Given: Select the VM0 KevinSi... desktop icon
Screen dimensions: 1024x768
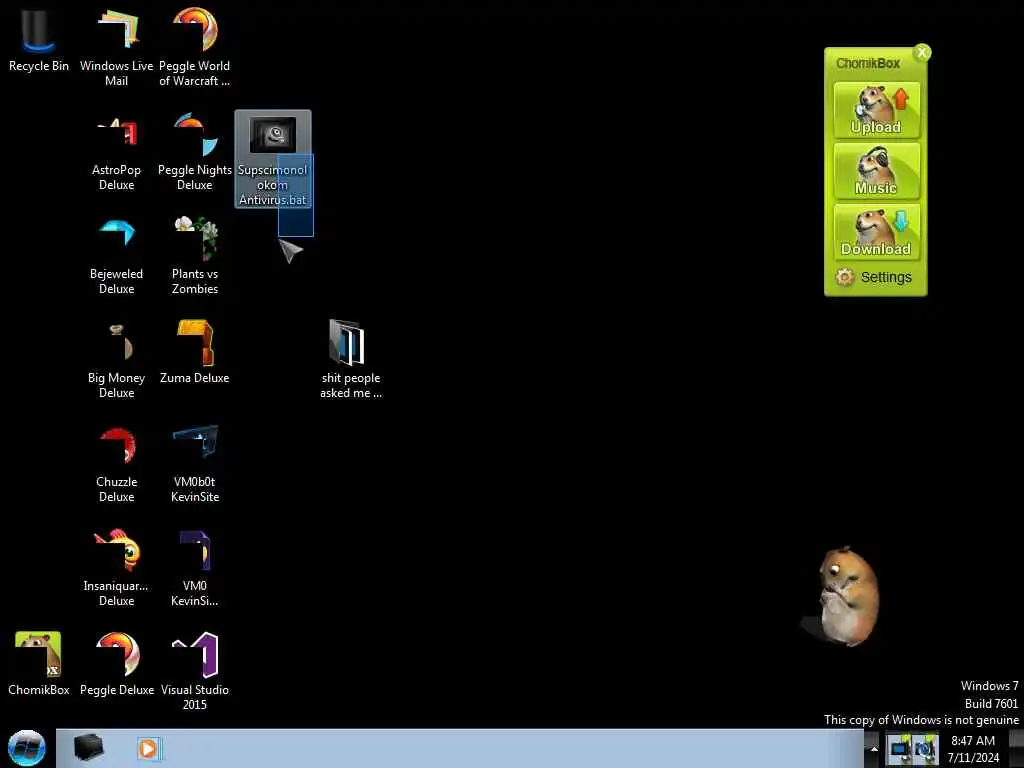Looking at the screenshot, I should [195, 567].
